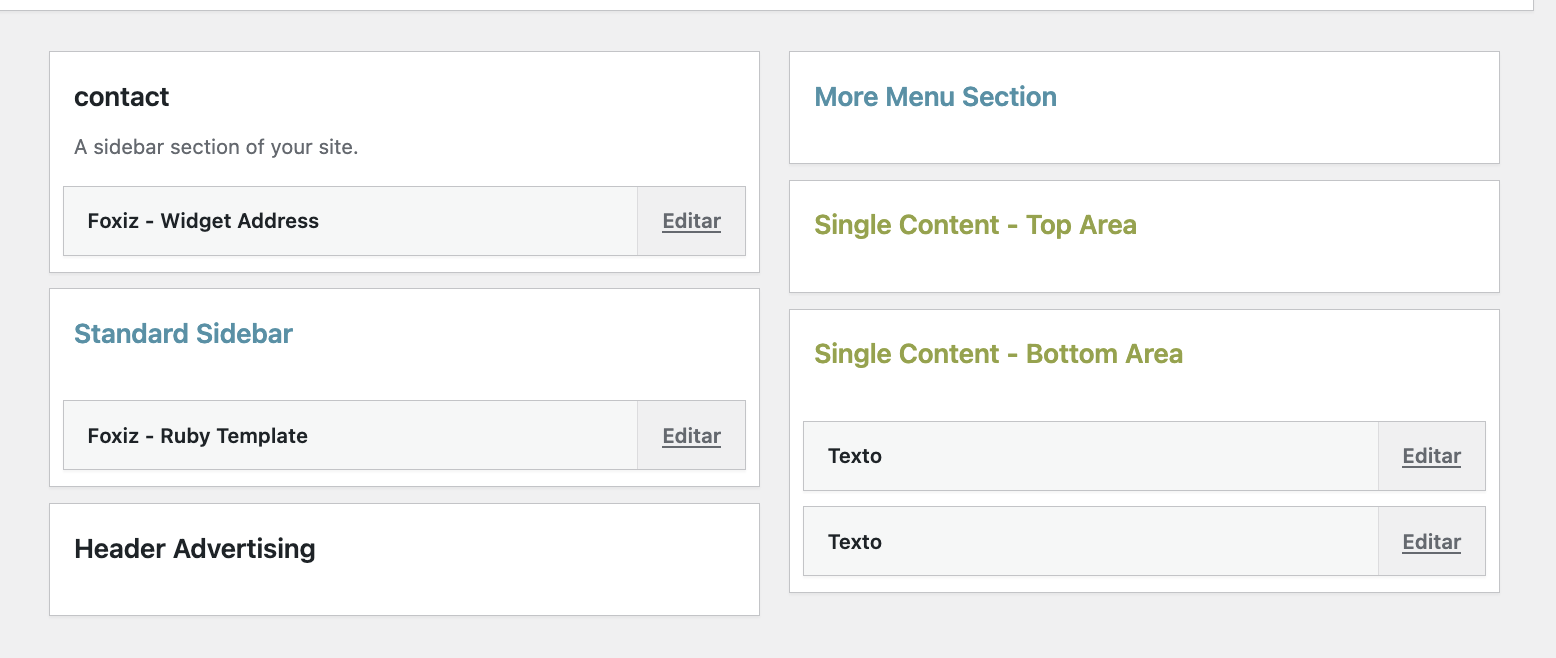
Task: Select the Foxiz - Ruby Template widget title
Action: coord(198,436)
